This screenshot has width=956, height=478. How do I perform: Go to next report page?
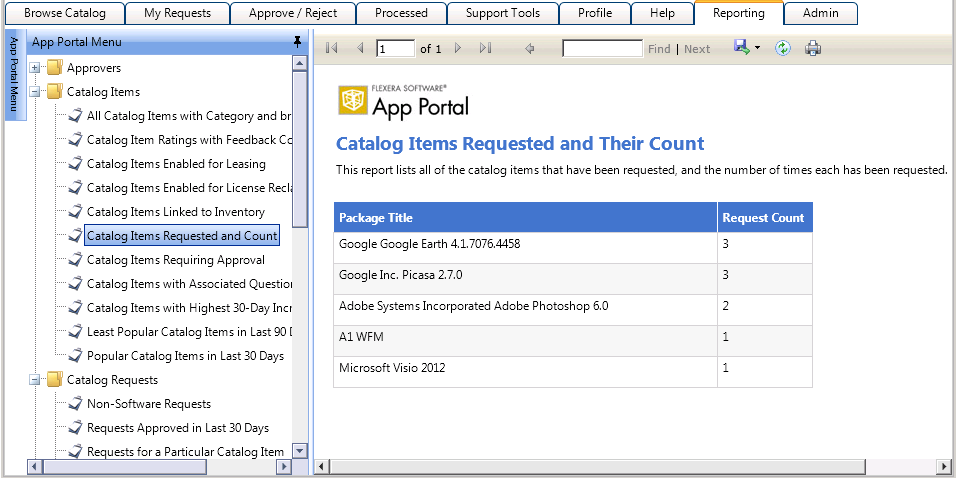click(x=458, y=48)
